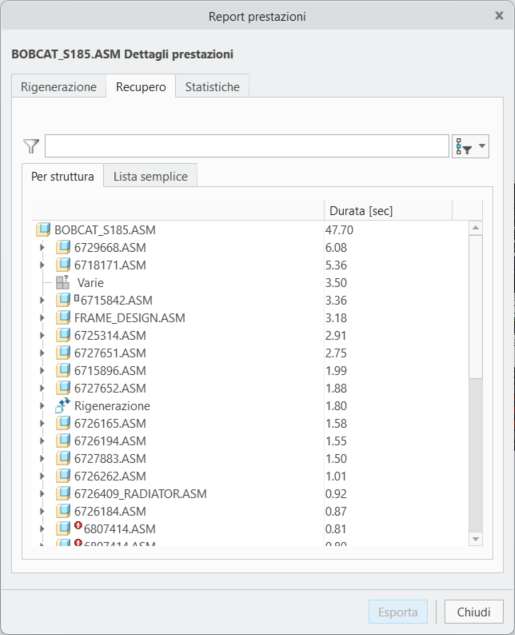This screenshot has height=635, width=515.
Task: Click the filter funnel icon
Action: [x=31, y=146]
